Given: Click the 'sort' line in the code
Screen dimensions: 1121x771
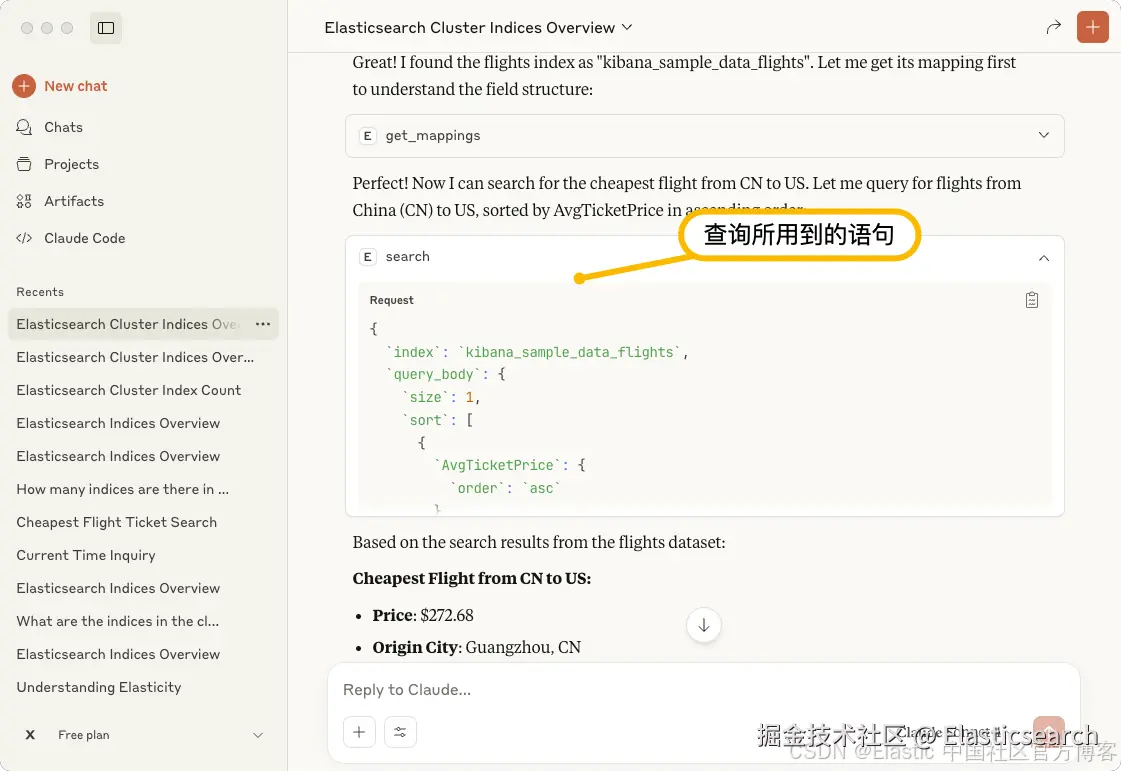Looking at the screenshot, I should (438, 420).
